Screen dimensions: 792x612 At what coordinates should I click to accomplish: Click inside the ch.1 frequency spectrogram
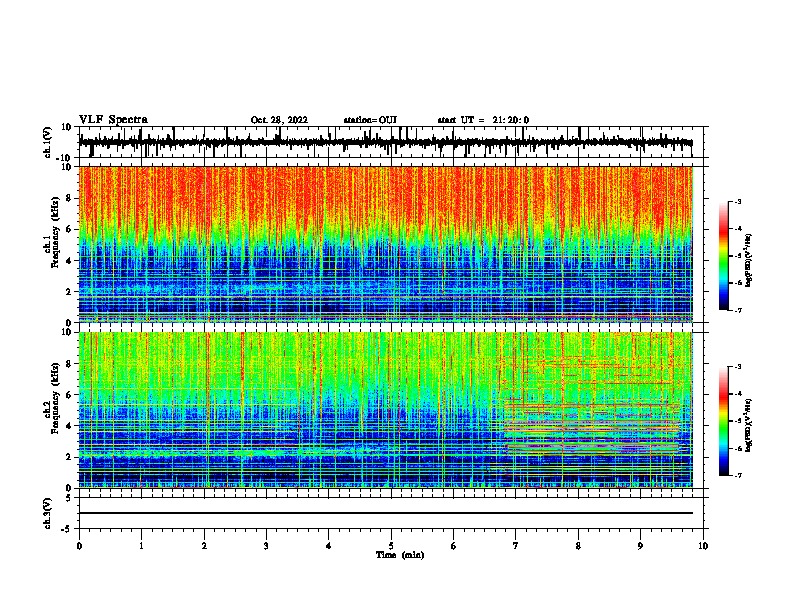[x=385, y=244]
